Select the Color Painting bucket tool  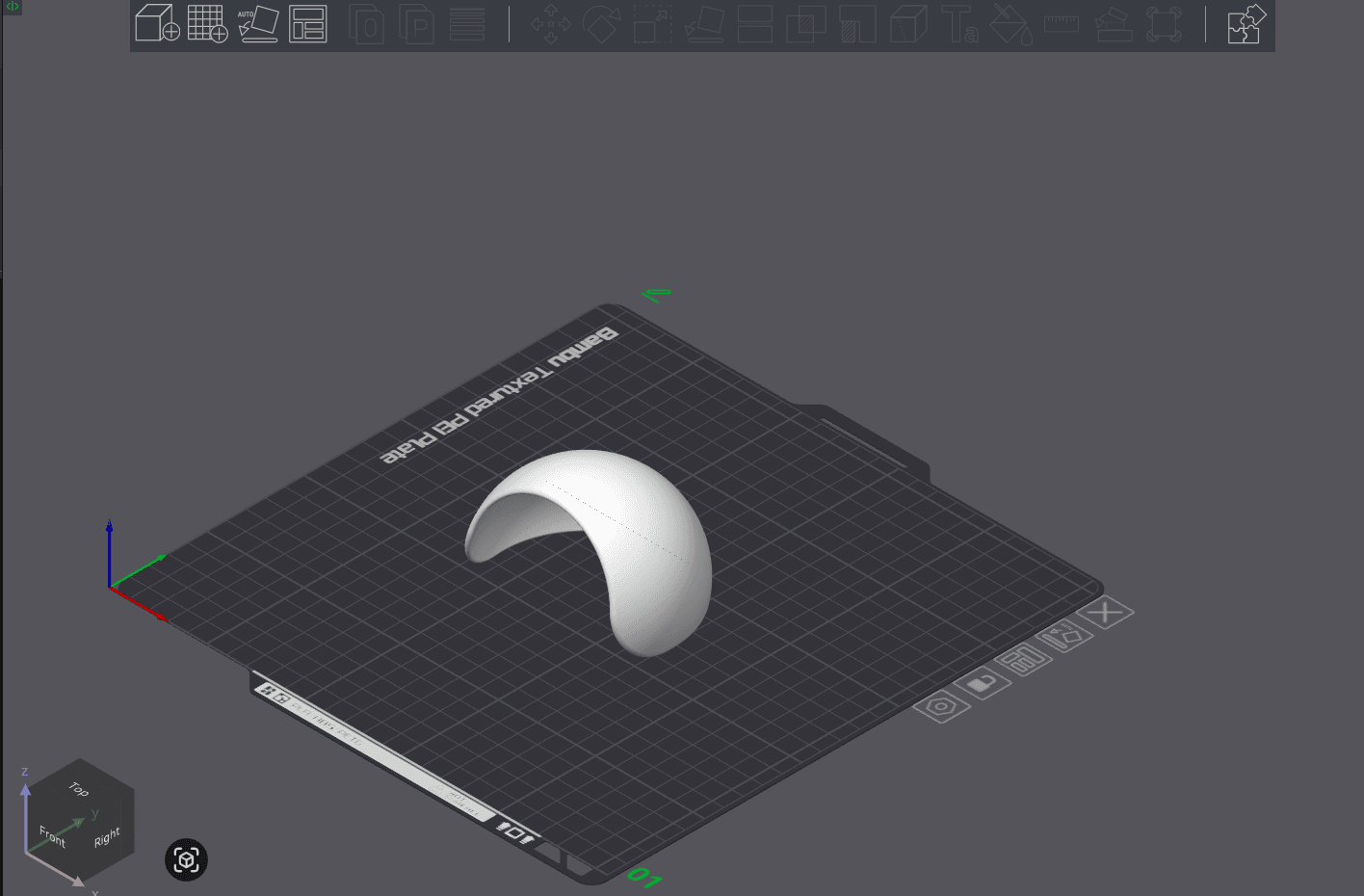coord(1010,24)
